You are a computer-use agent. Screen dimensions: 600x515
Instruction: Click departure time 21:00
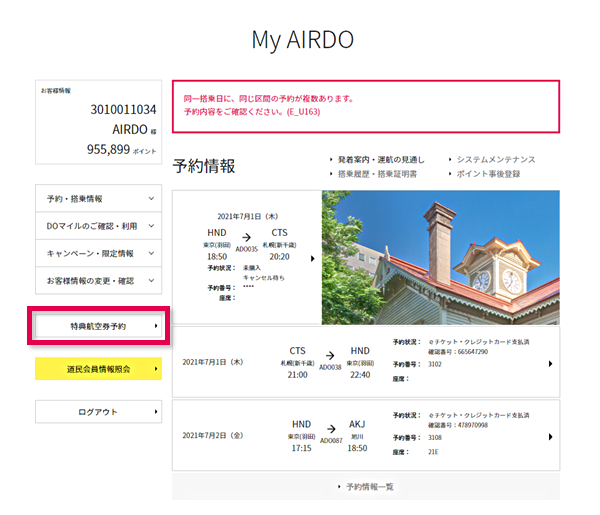coord(297,375)
